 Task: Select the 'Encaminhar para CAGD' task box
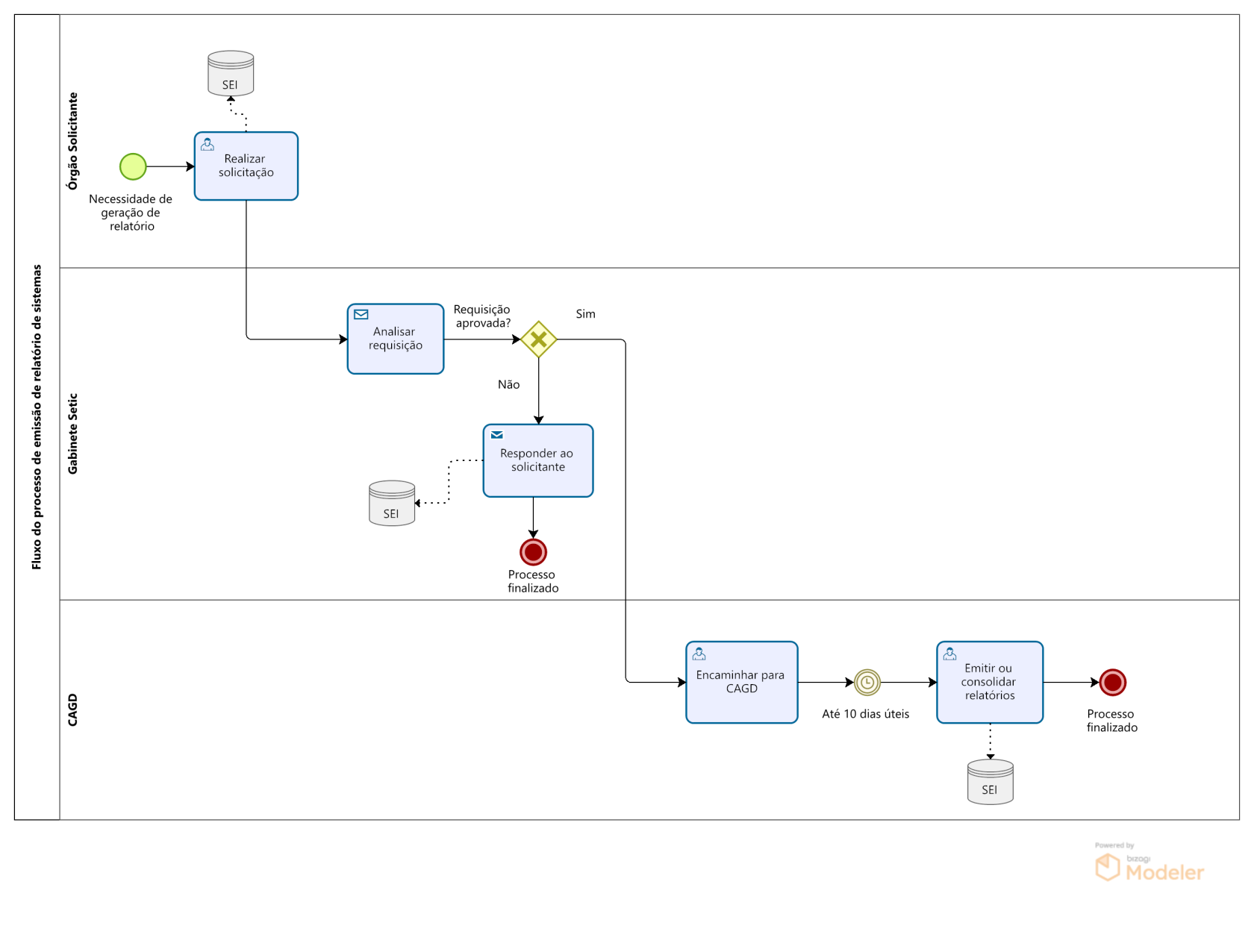[x=742, y=682]
